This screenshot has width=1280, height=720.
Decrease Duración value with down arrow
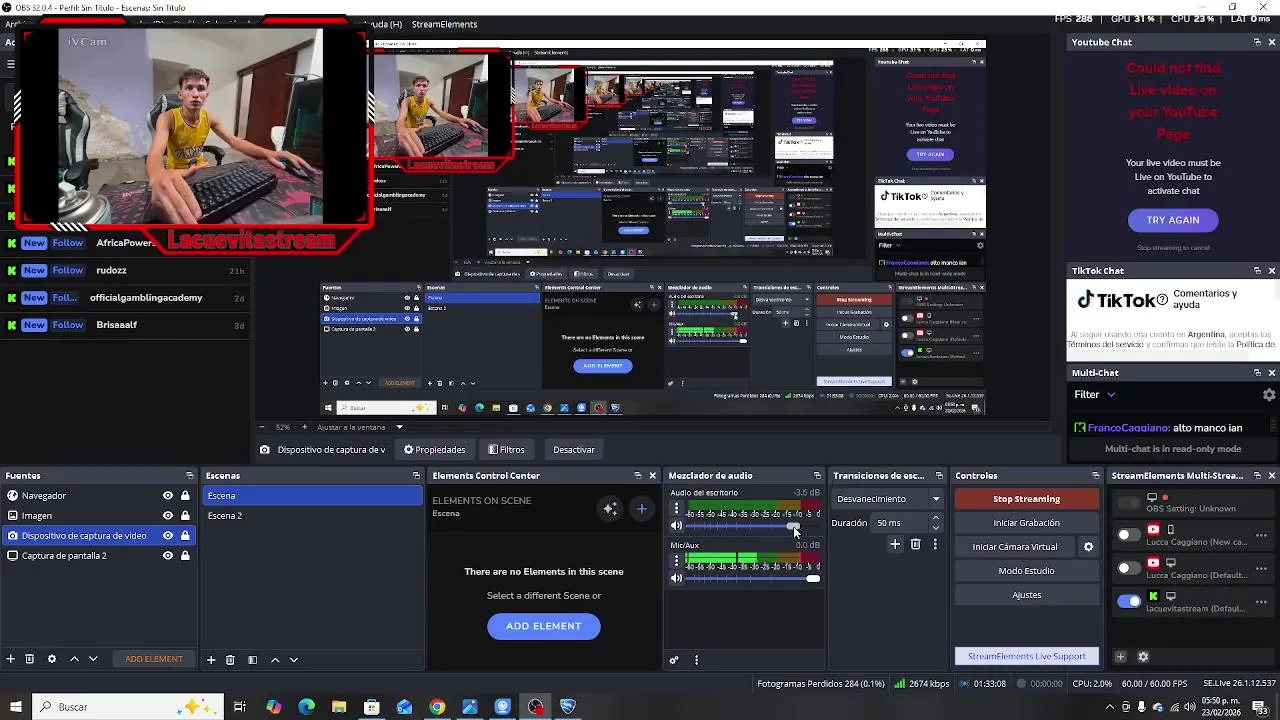tap(935, 528)
